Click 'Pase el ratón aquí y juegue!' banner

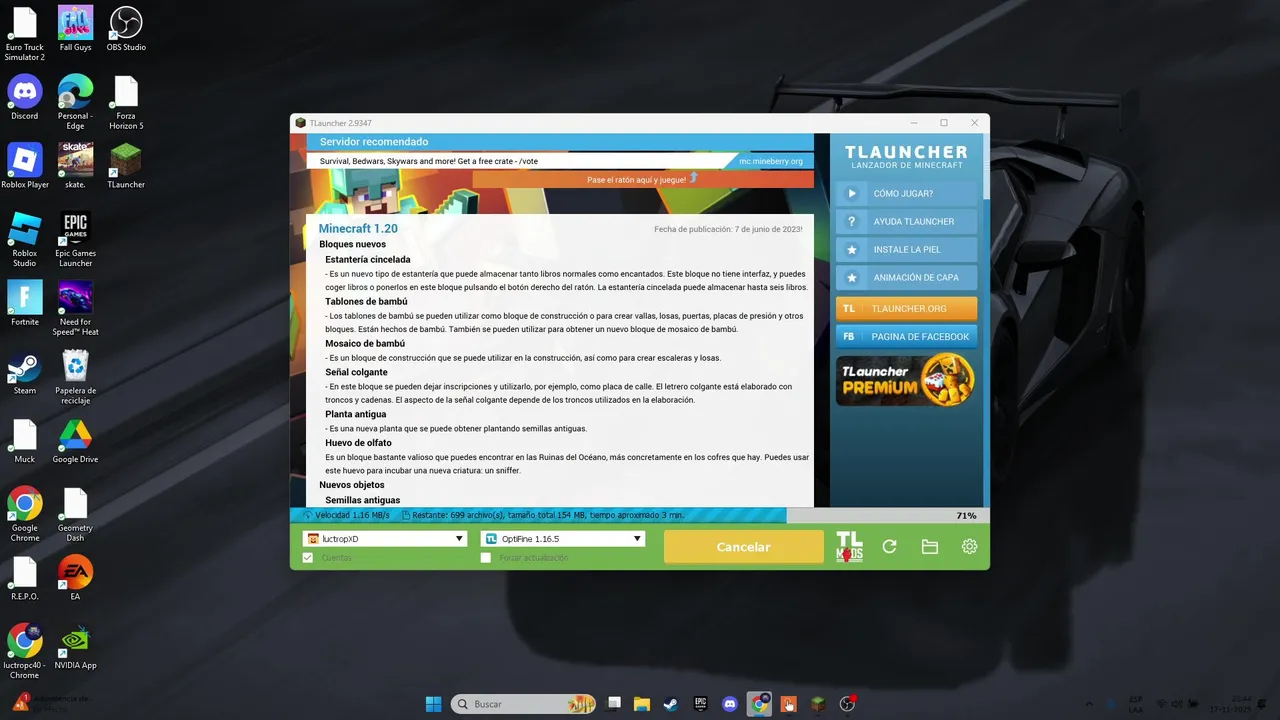click(x=642, y=179)
